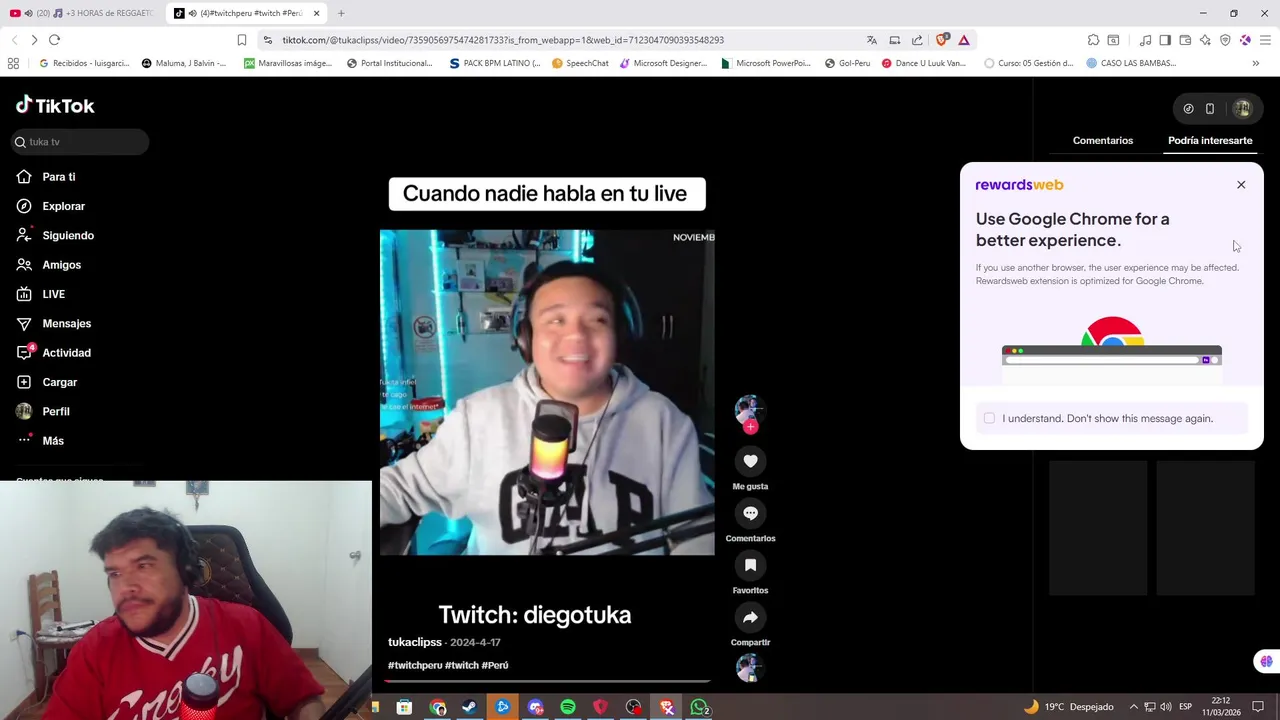1280x720 pixels.
Task: Open creator avatar above the like button
Action: pos(748,409)
